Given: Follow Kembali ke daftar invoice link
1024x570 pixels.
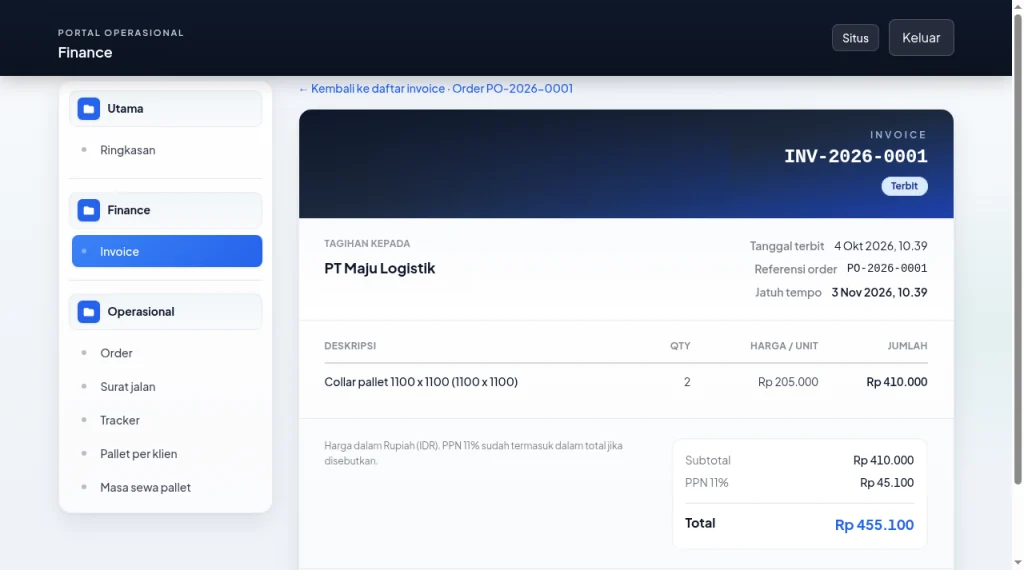Looking at the screenshot, I should [372, 89].
